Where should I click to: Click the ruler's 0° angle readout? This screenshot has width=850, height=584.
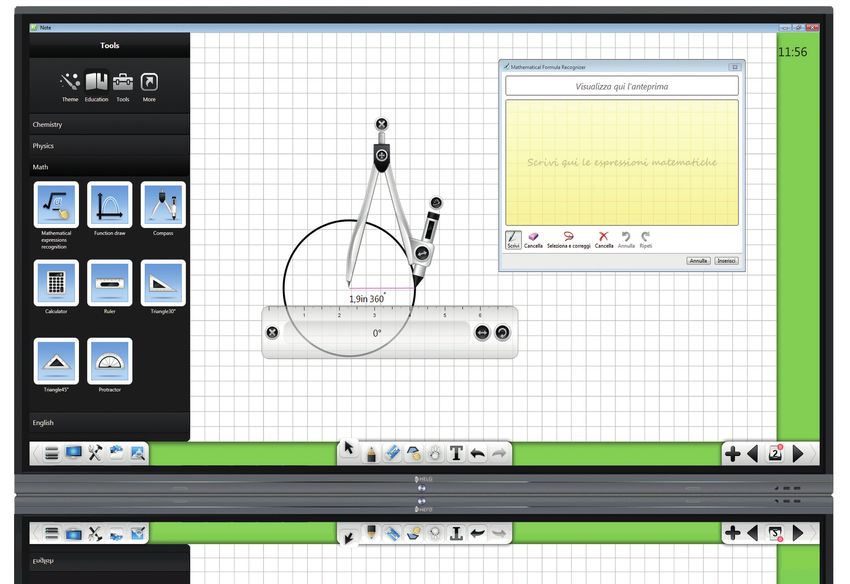(x=377, y=333)
